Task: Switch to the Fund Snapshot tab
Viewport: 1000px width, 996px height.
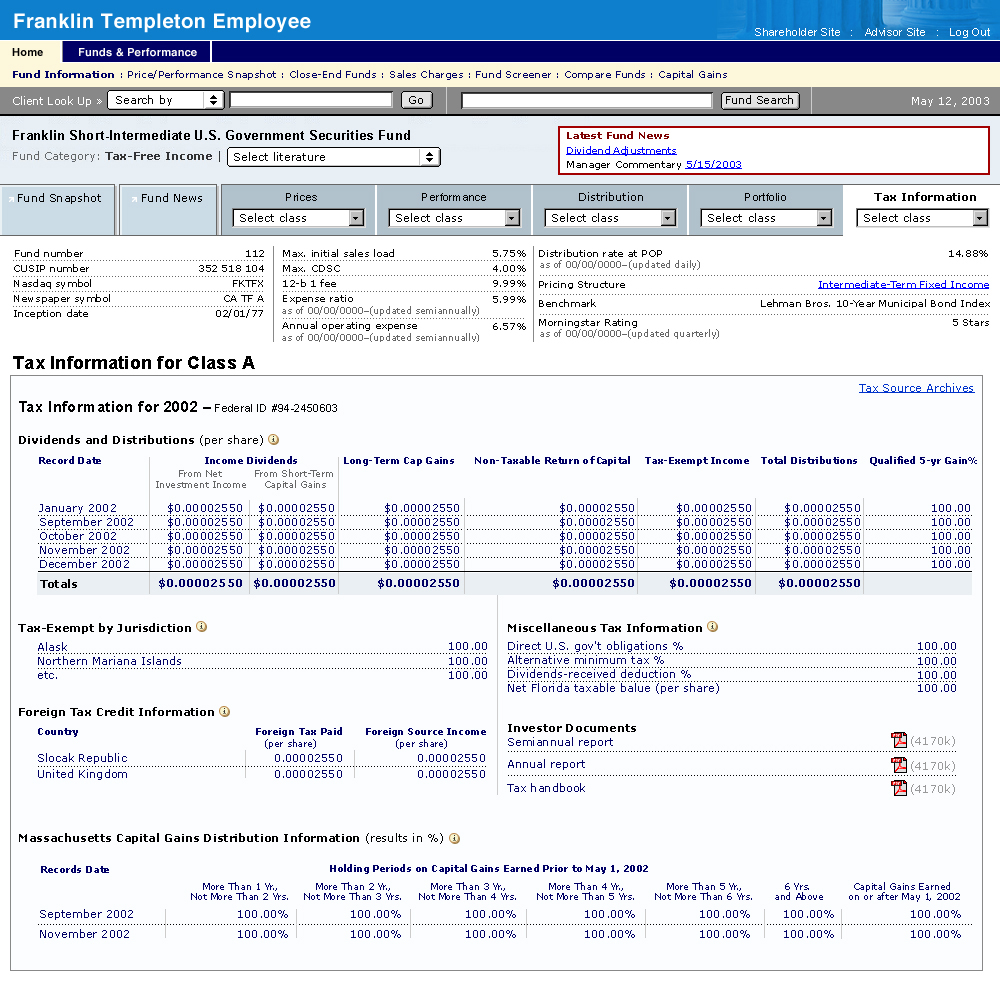Action: (58, 198)
